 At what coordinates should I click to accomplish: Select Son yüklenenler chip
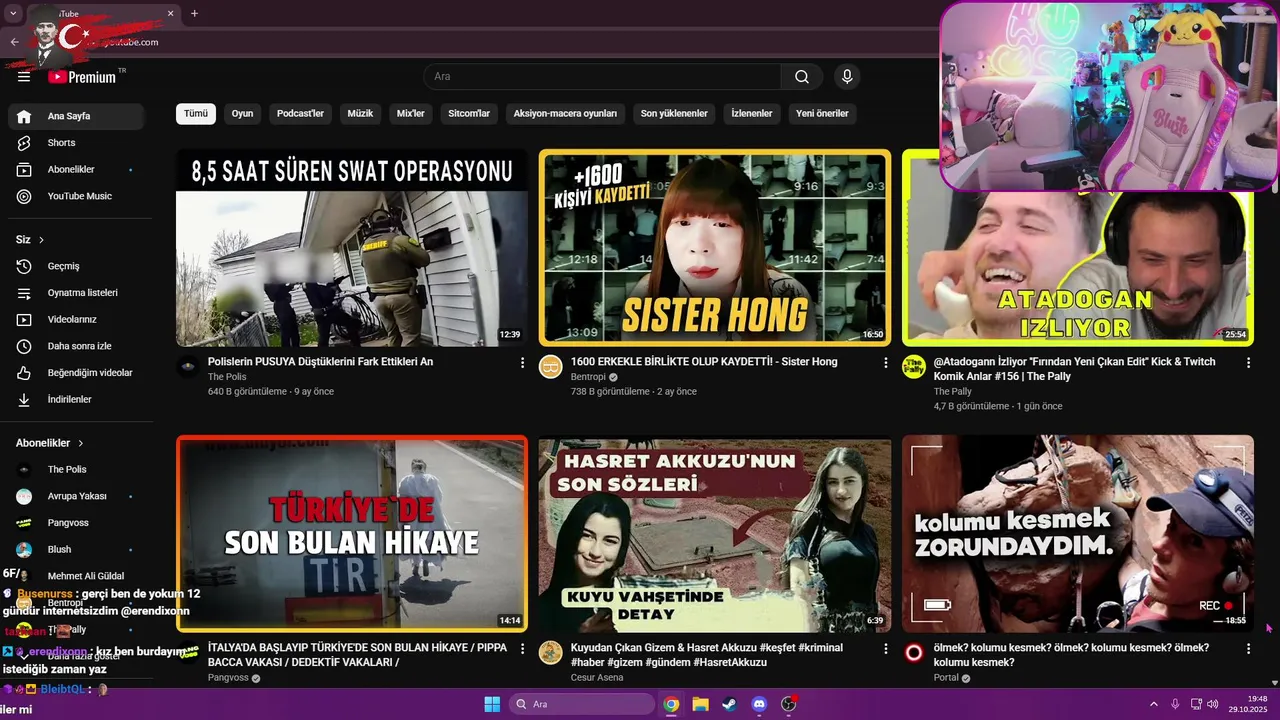(x=674, y=114)
